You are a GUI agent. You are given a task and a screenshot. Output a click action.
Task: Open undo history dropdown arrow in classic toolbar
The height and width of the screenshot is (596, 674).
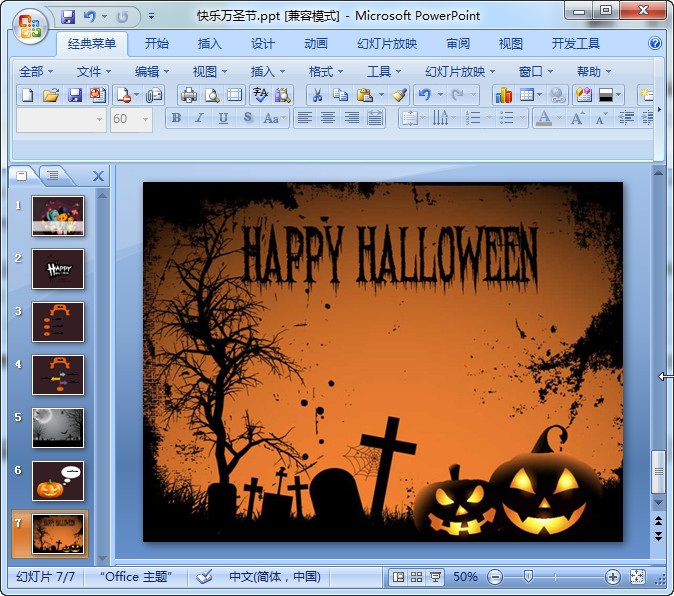coord(440,95)
